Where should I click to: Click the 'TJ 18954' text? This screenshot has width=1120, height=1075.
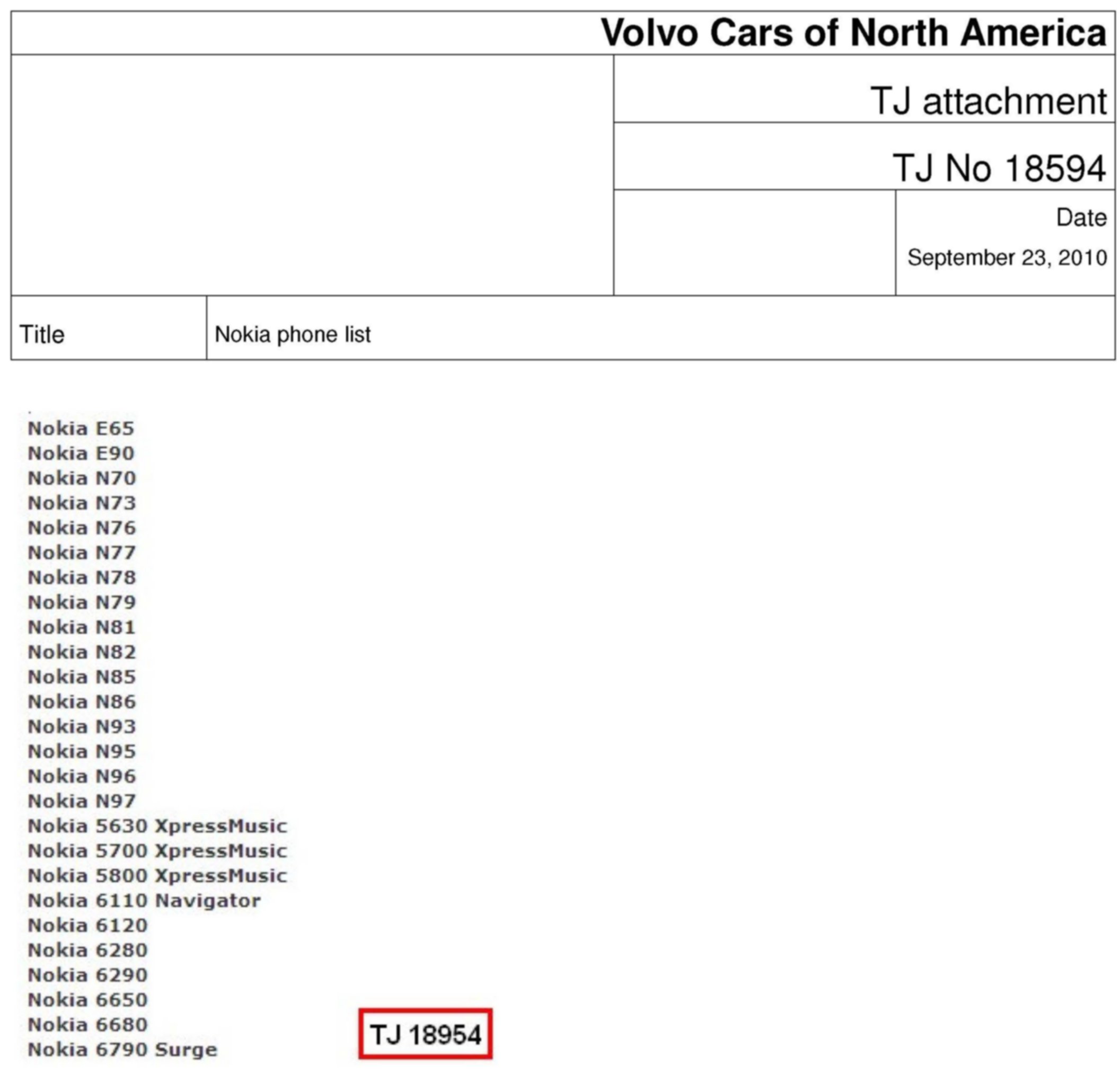pos(426,1034)
